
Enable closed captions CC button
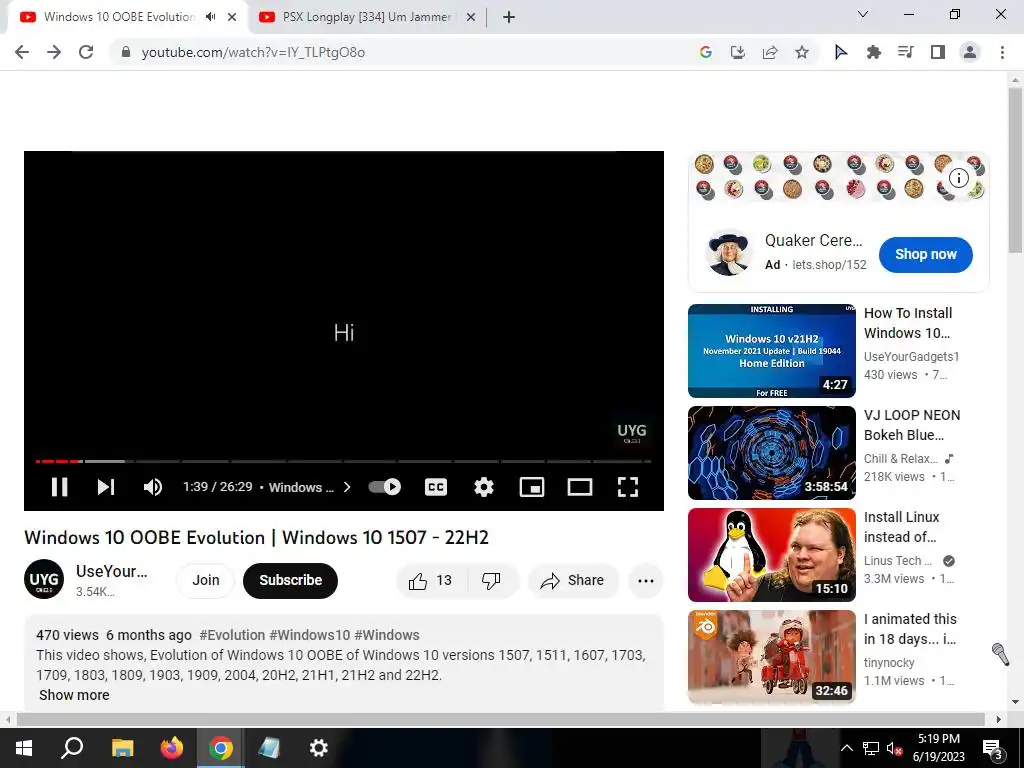[x=436, y=487]
